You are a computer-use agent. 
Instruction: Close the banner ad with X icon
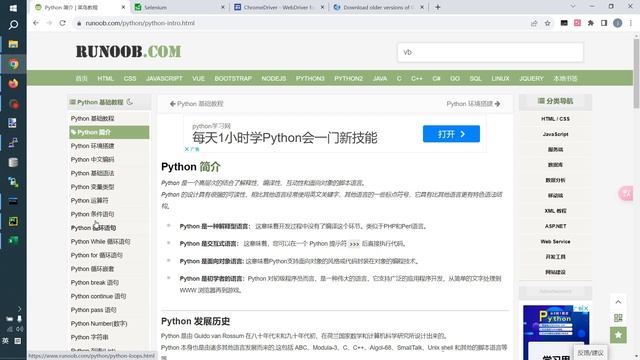(x=187, y=149)
